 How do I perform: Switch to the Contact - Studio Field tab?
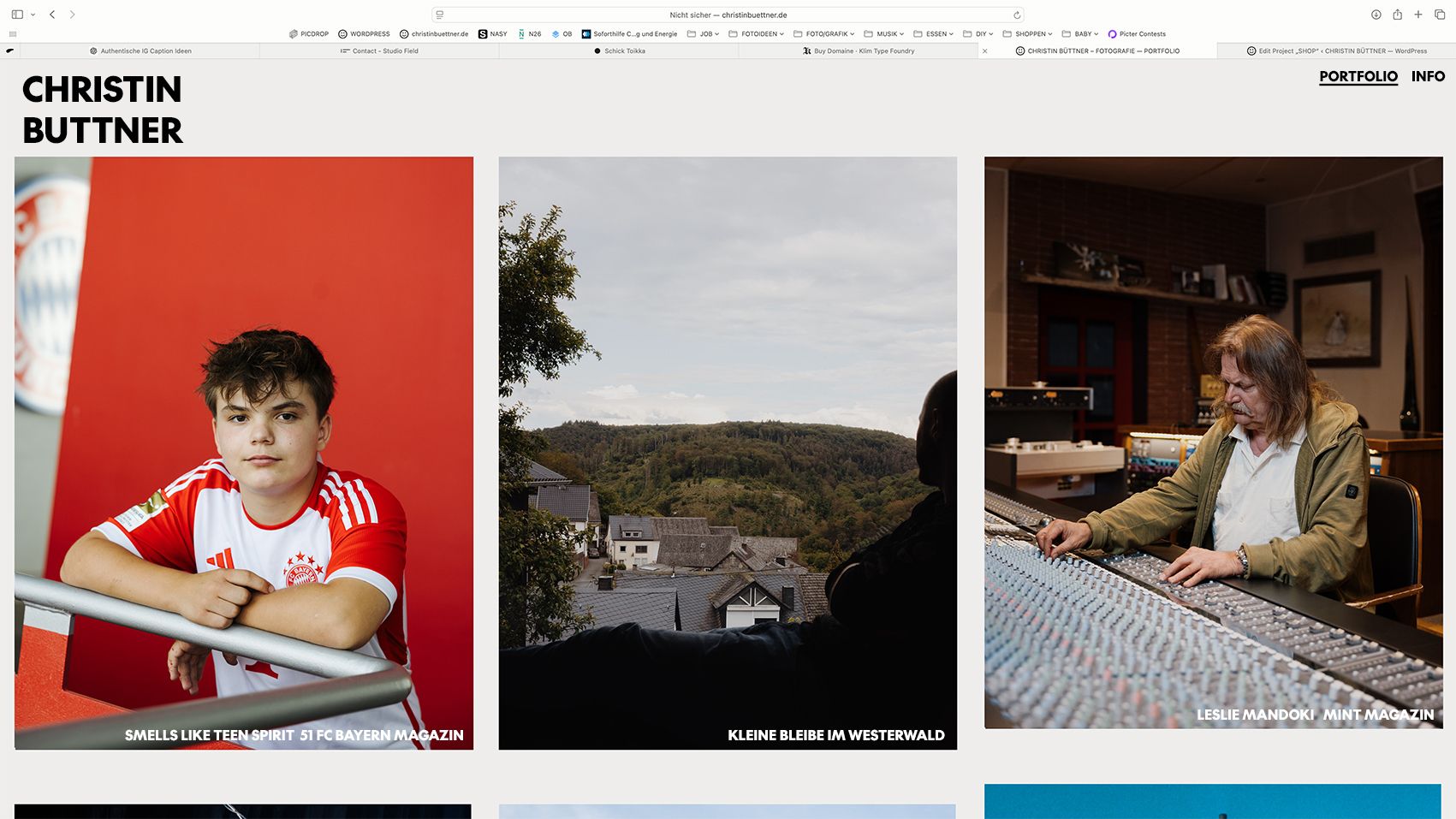tap(379, 51)
